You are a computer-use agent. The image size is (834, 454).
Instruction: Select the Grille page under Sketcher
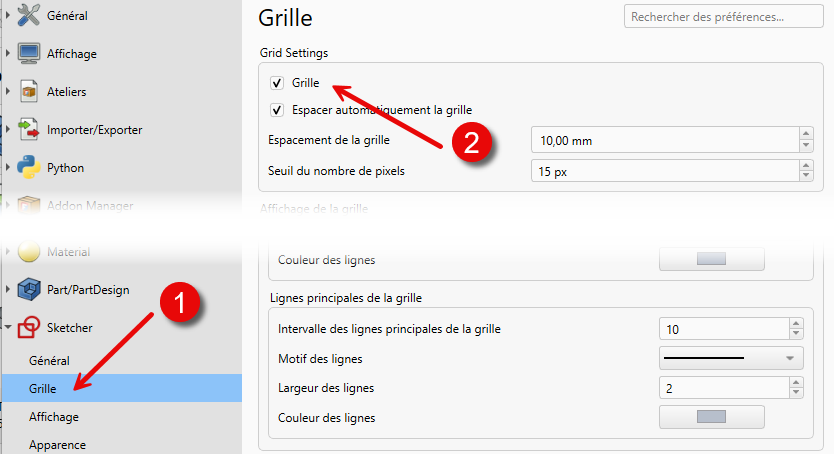pyautogui.click(x=43, y=387)
